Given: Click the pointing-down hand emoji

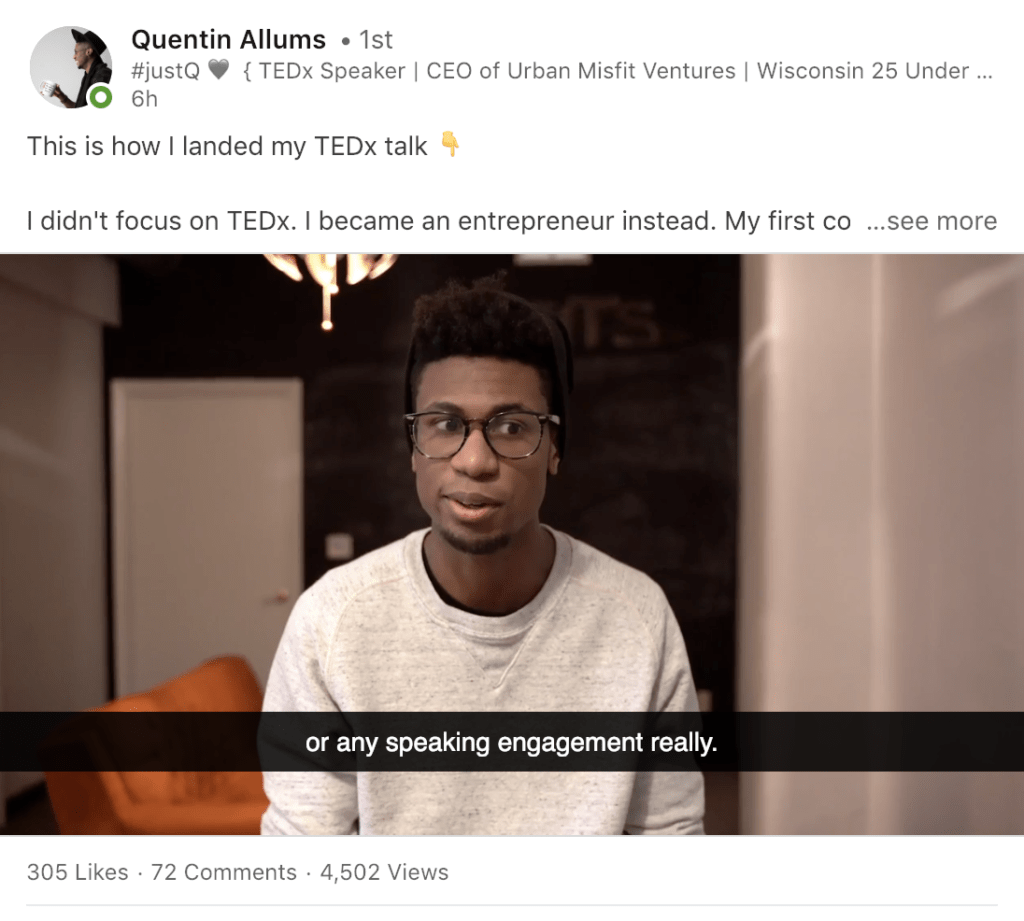Looking at the screenshot, I should [450, 144].
